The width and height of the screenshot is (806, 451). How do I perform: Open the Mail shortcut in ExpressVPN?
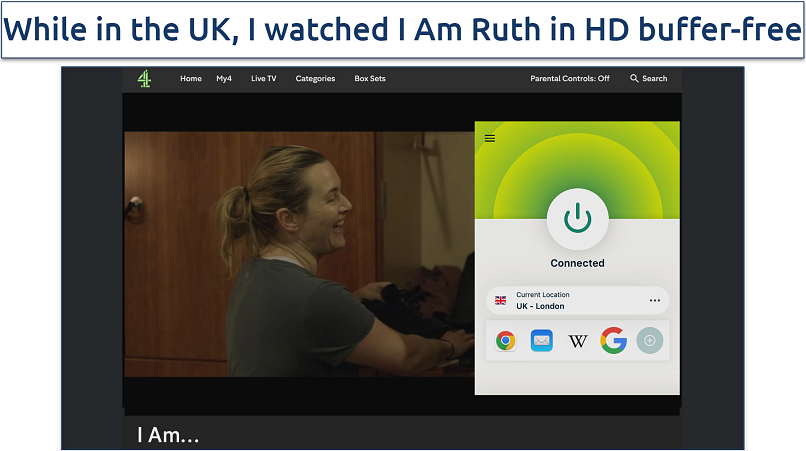[x=541, y=340]
